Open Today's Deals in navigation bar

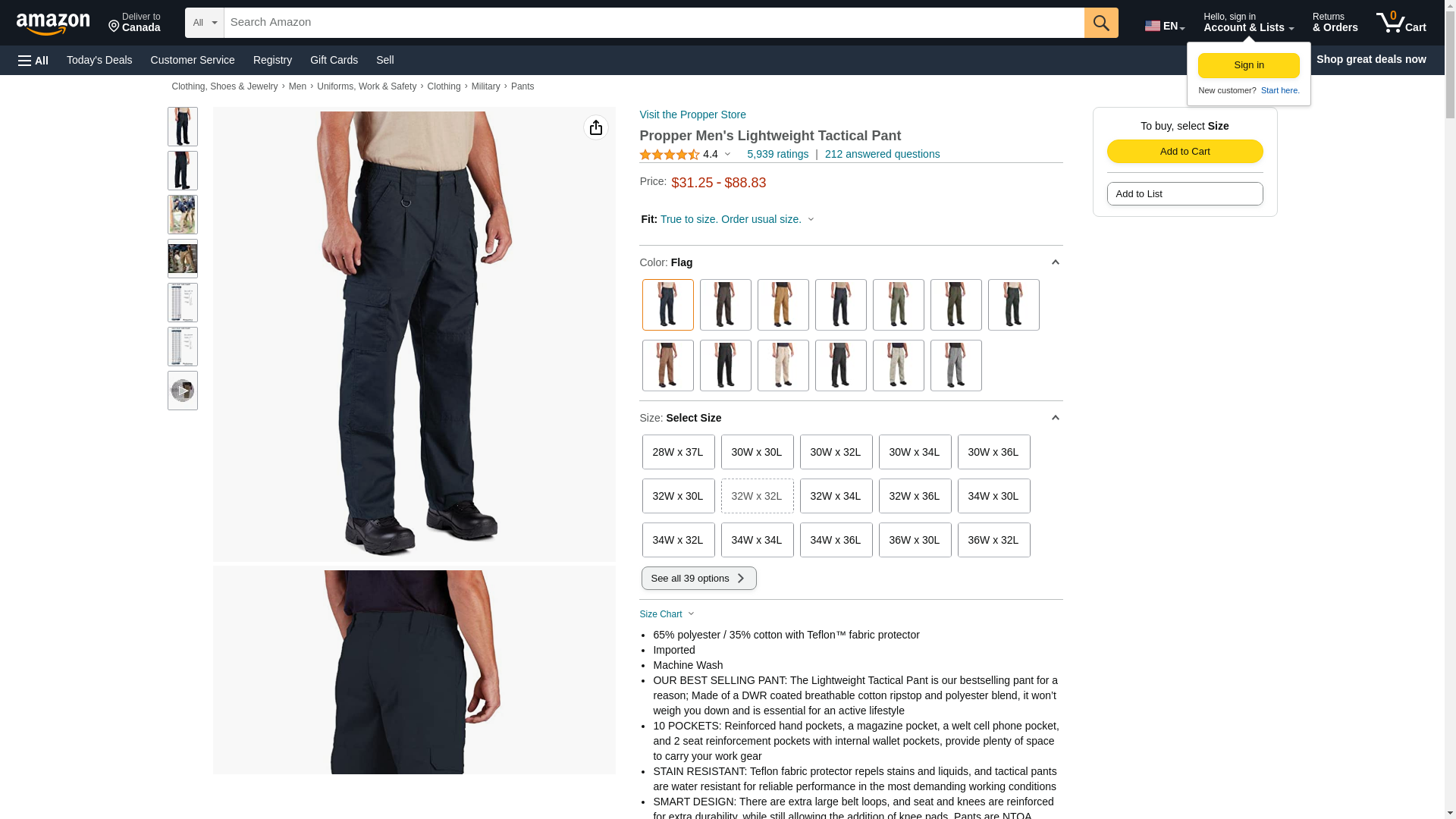pos(99,60)
